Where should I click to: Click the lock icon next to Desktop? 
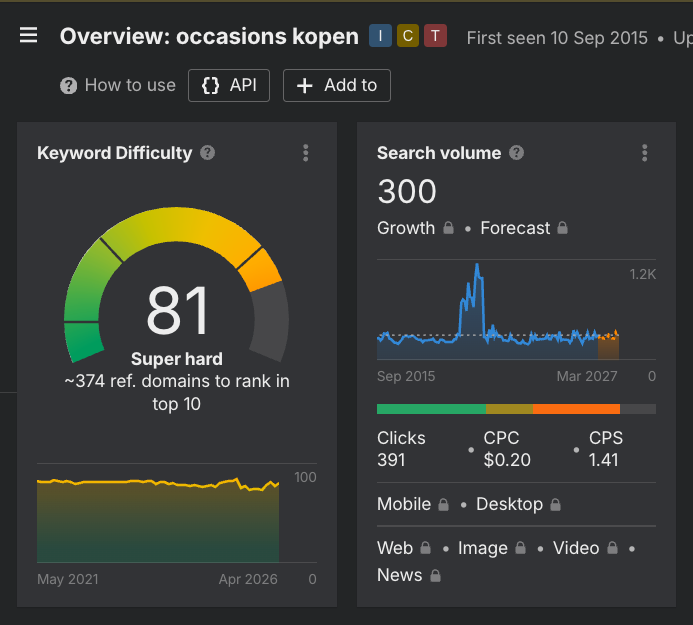pyautogui.click(x=556, y=504)
